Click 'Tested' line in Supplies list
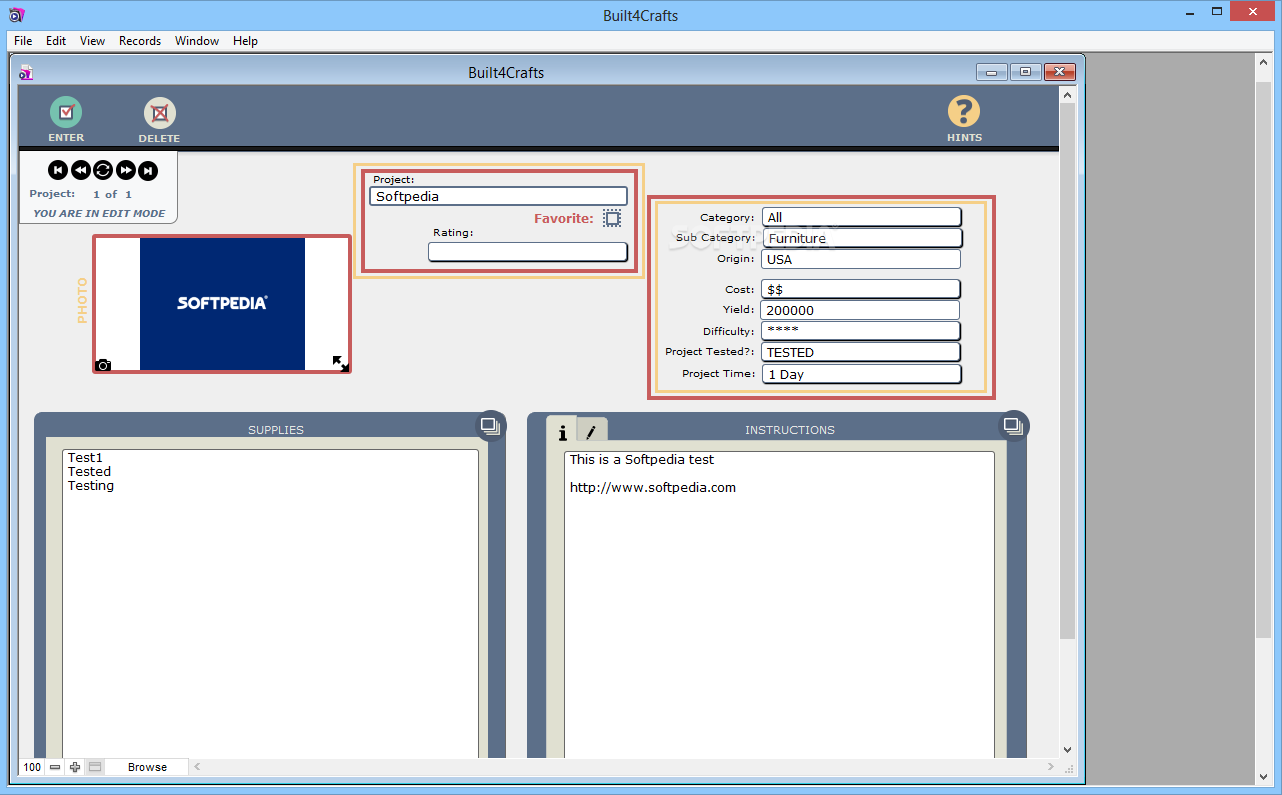This screenshot has height=795, width=1282. click(89, 472)
